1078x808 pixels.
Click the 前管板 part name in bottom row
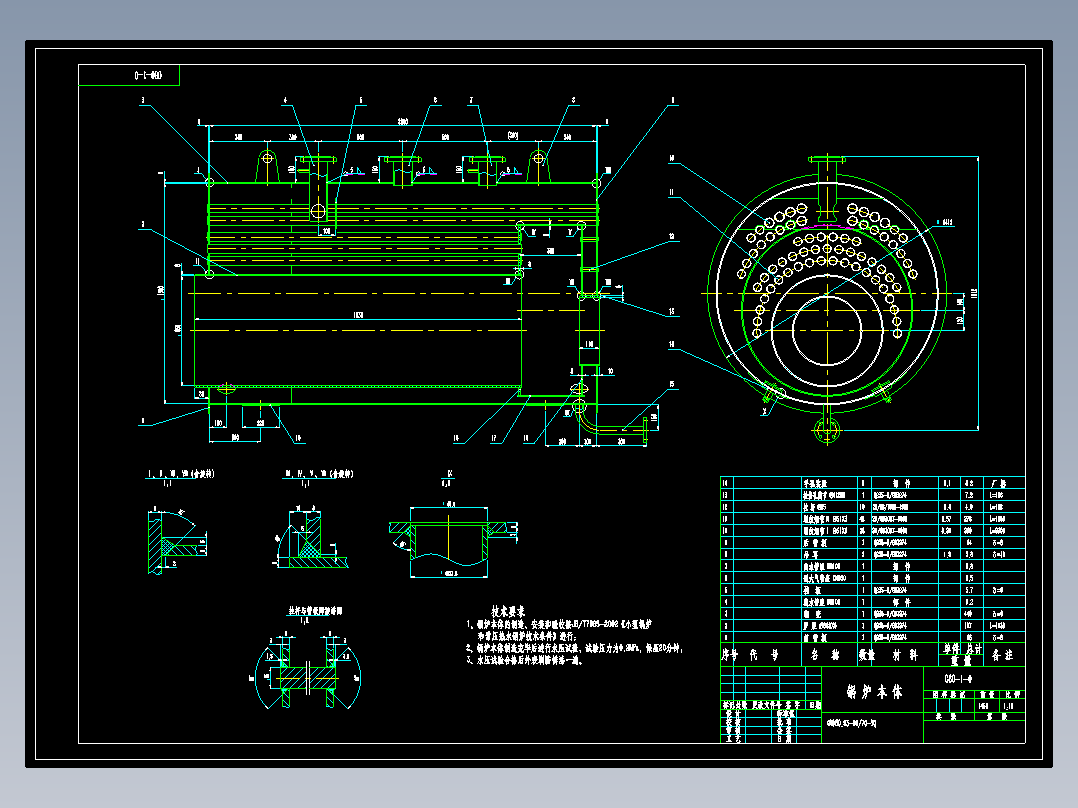point(815,638)
